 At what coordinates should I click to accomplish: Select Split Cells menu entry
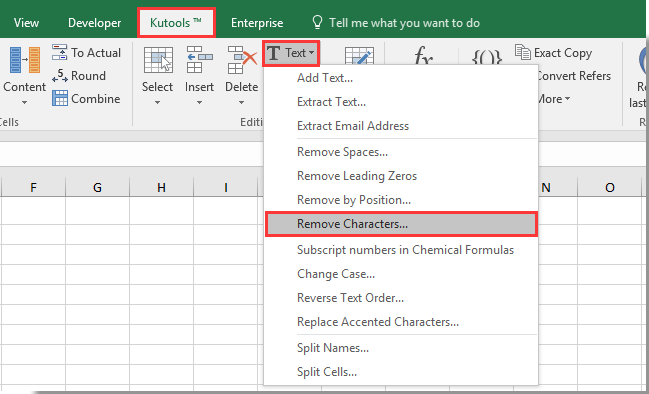point(401,372)
